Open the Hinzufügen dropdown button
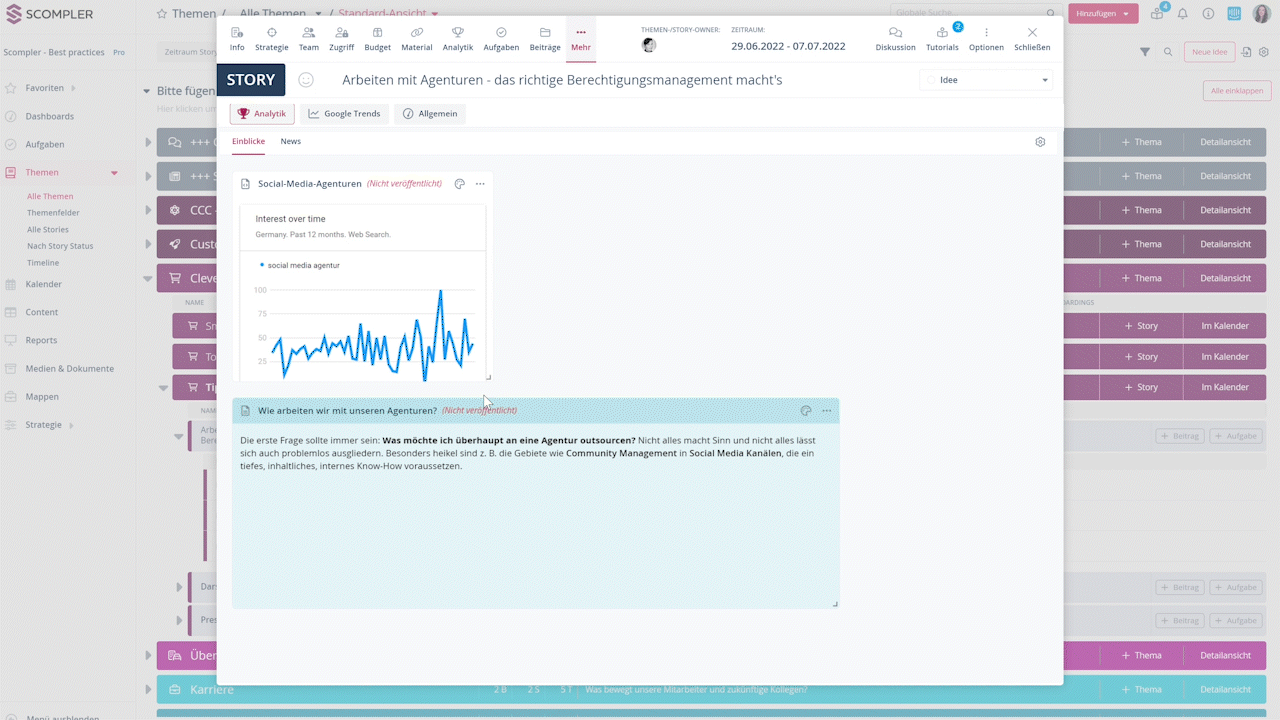 coord(1103,14)
